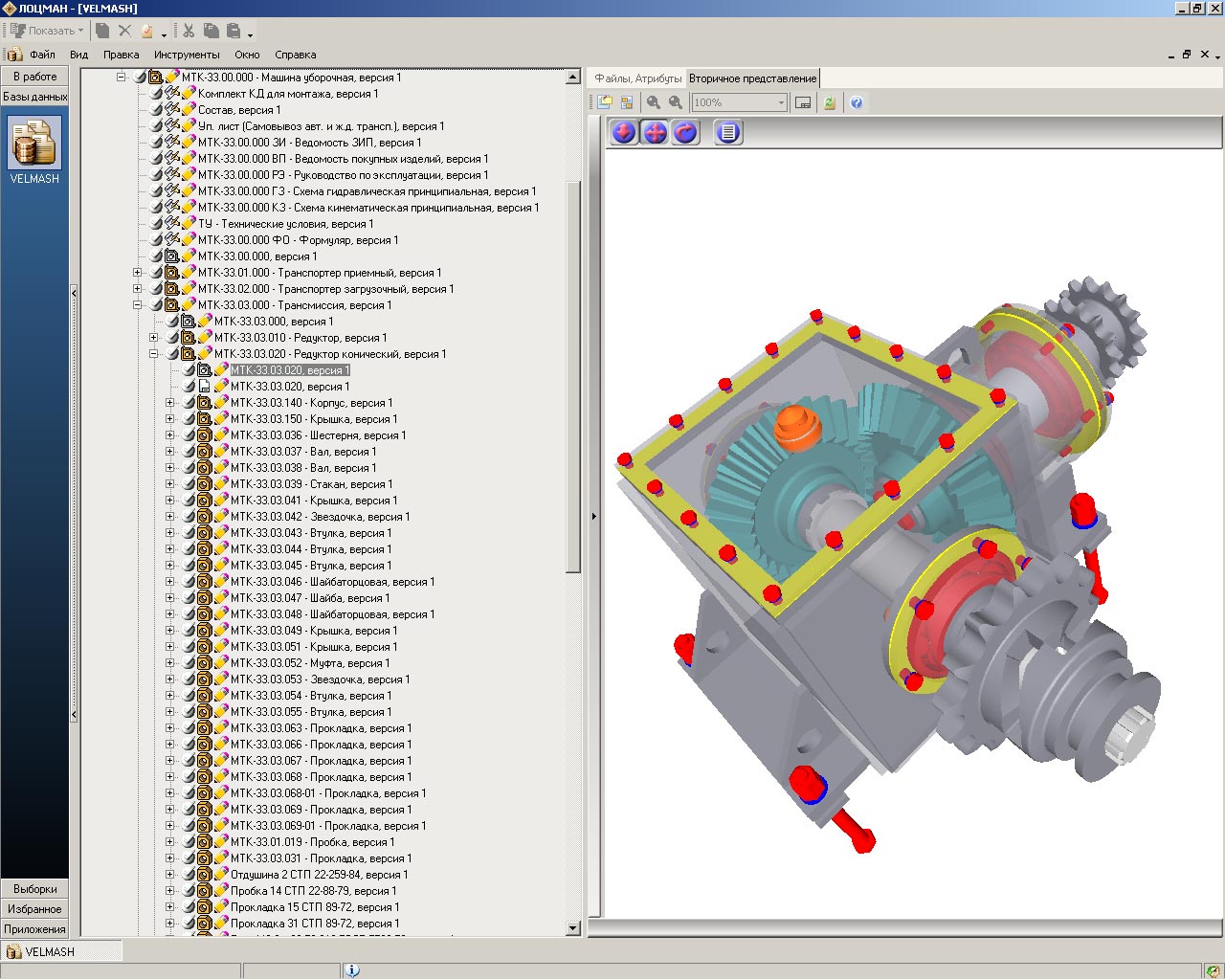Click the scissors Cut icon in toolbar
The height and width of the screenshot is (980, 1225).
coord(189,31)
